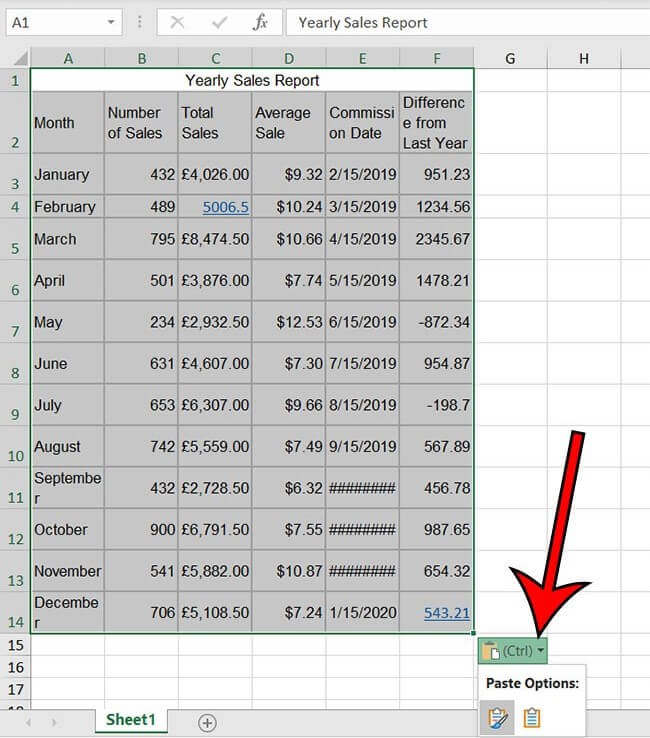Choose the paintbrush Formatting paste option
Image resolution: width=650 pixels, height=738 pixels.
click(497, 717)
